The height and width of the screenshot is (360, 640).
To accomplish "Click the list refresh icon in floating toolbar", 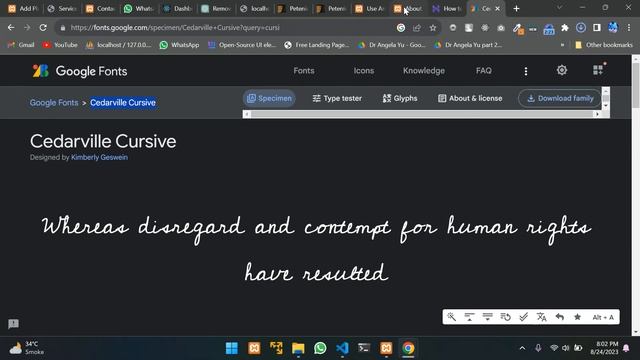I will tap(505, 317).
